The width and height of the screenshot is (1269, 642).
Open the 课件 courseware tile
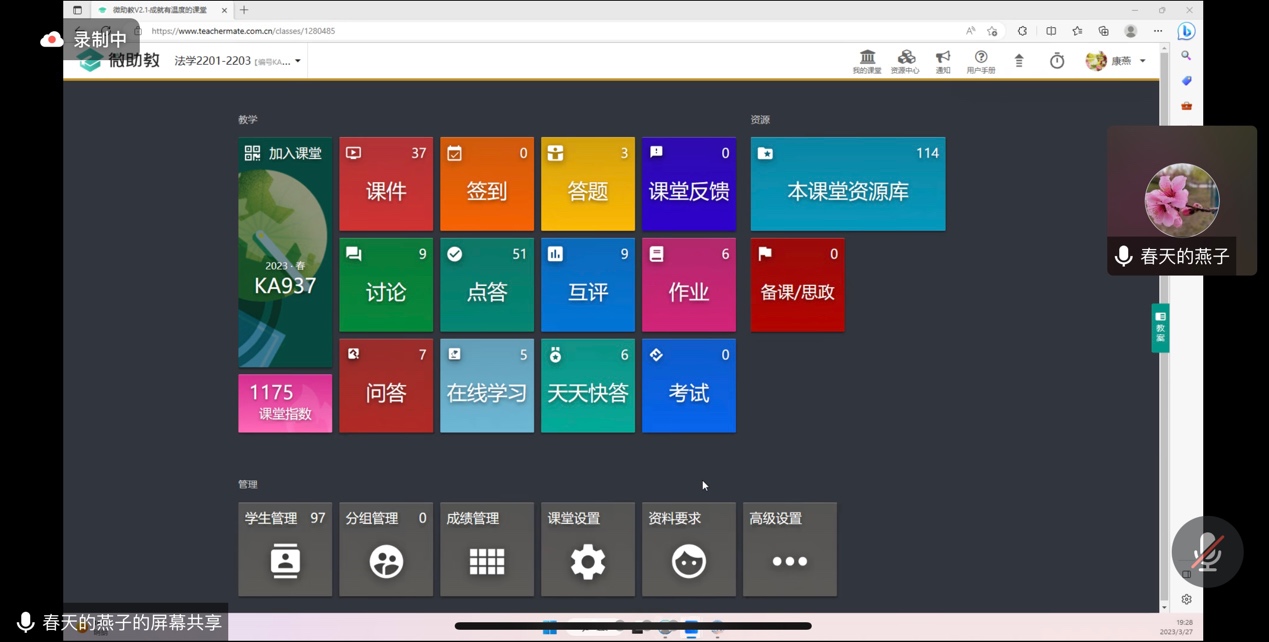(x=386, y=184)
